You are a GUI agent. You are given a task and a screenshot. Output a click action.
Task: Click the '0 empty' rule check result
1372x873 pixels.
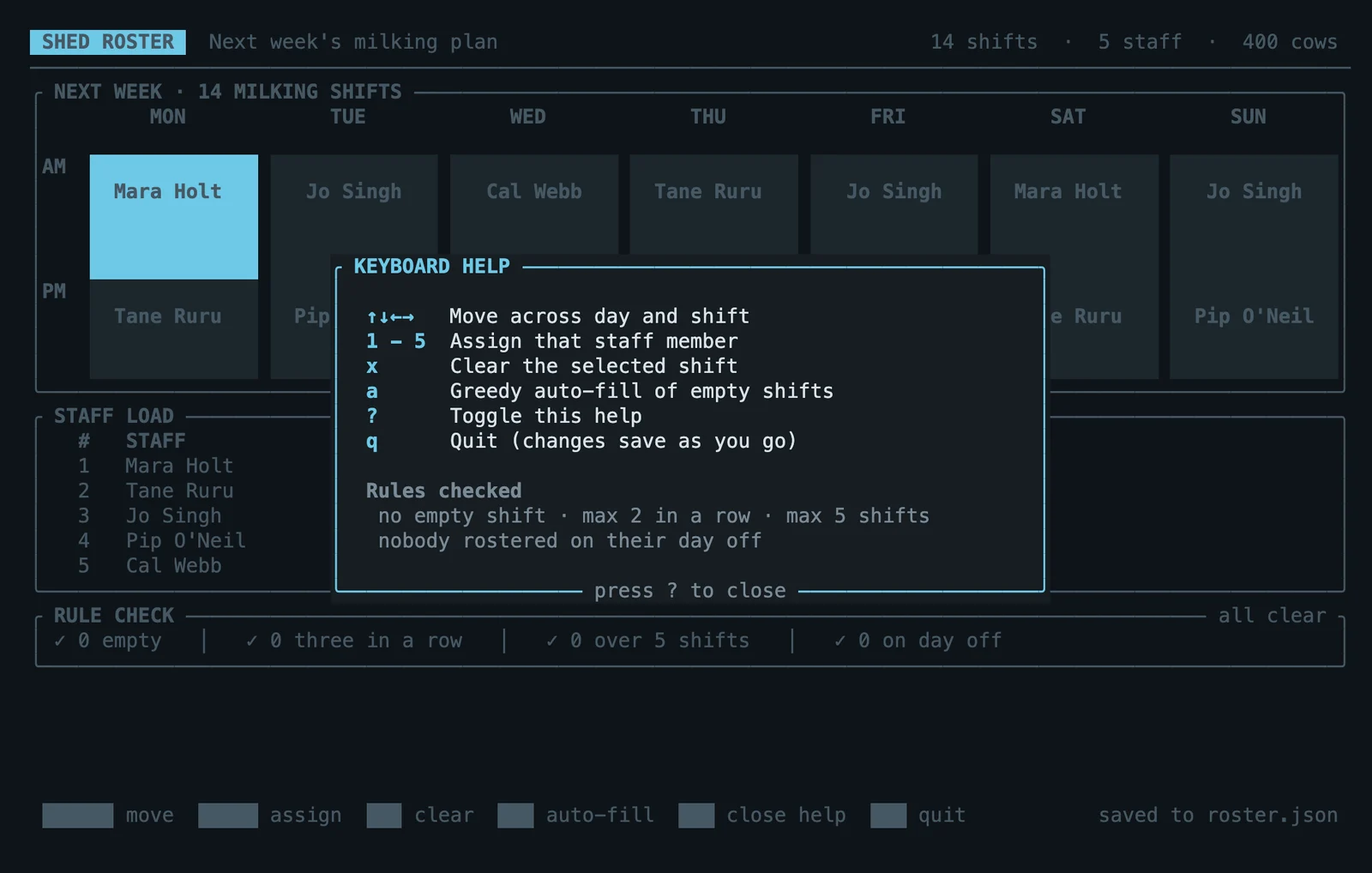(x=108, y=641)
